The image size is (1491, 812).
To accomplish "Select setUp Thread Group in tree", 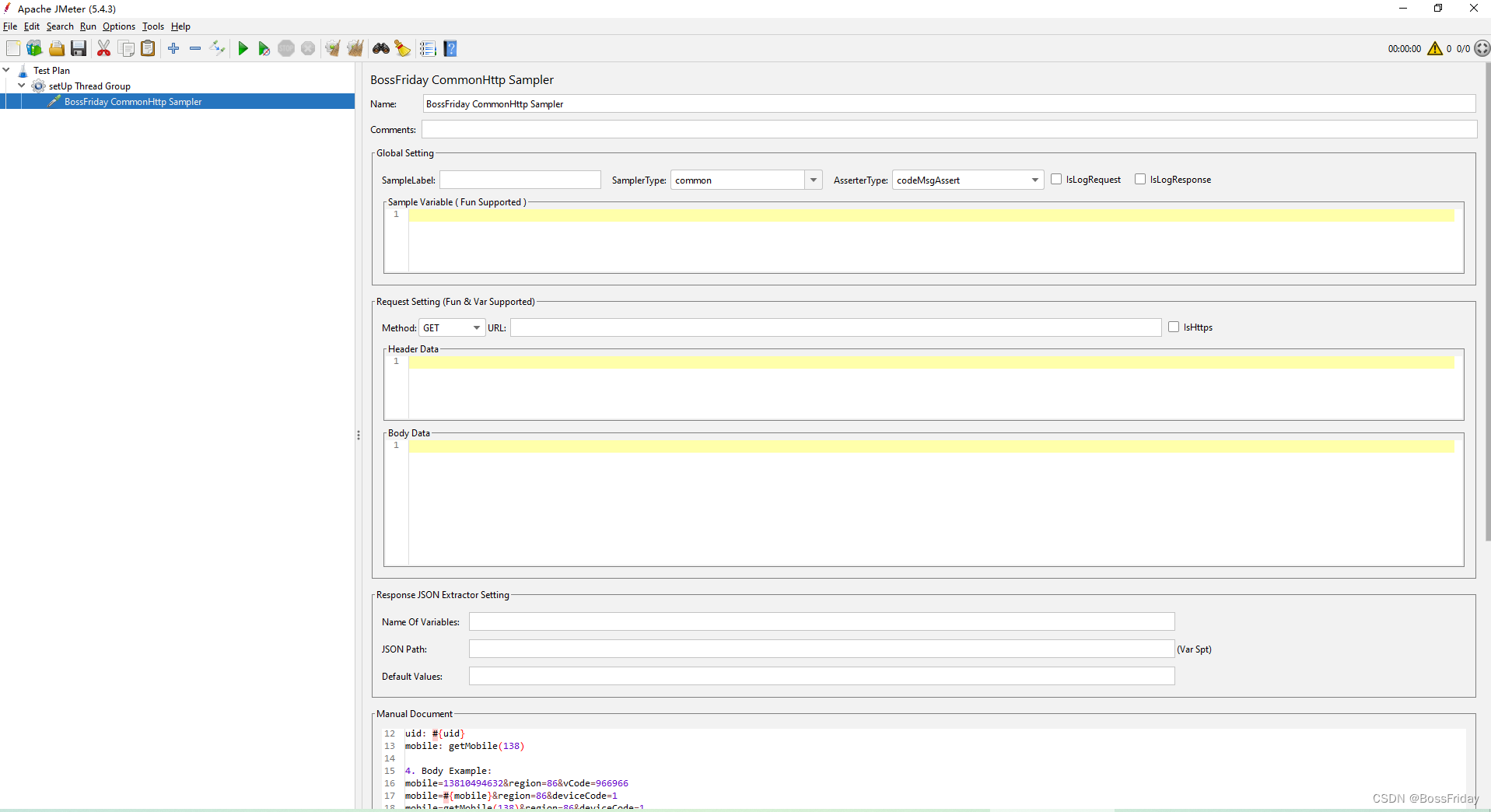I will [x=89, y=86].
